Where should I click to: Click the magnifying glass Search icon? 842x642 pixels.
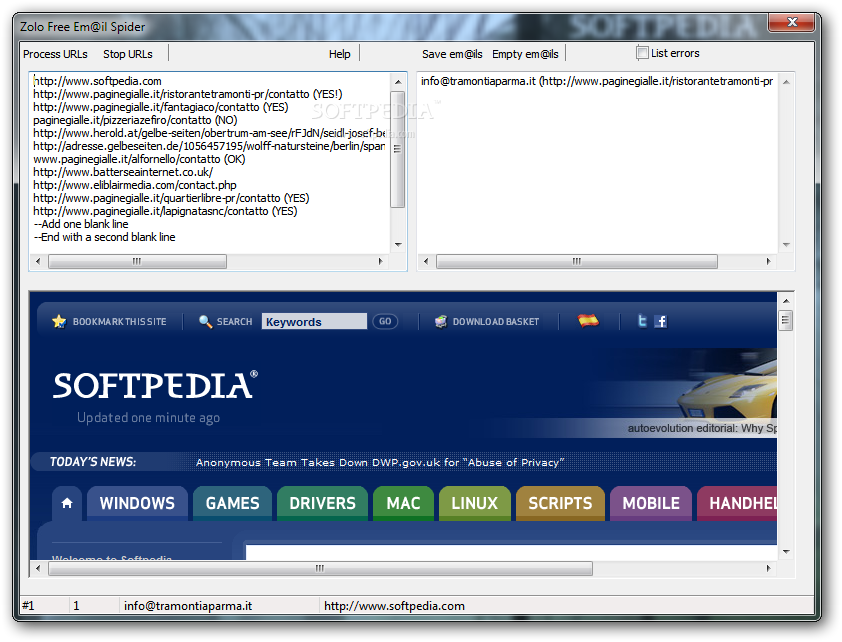tap(205, 321)
